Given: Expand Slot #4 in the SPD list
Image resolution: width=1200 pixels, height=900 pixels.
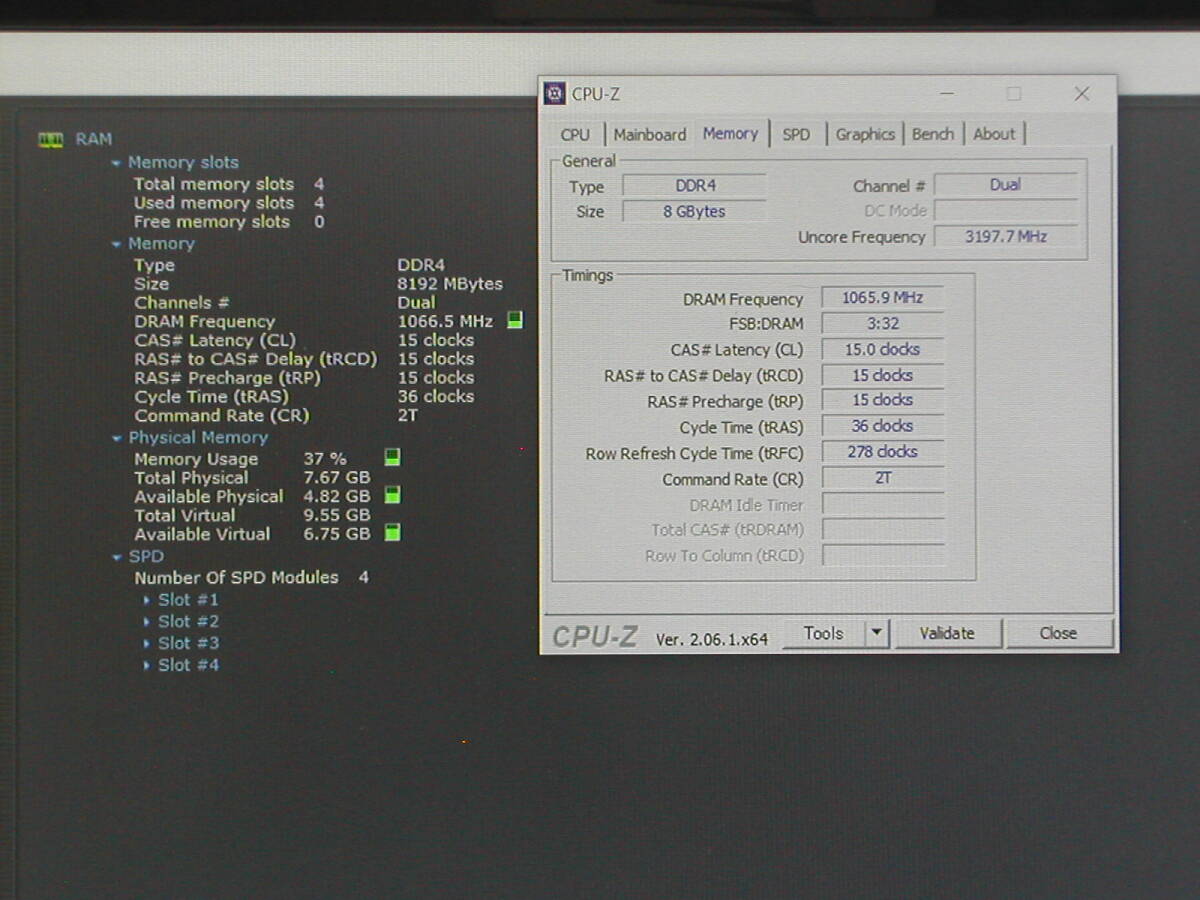Looking at the screenshot, I should click(147, 665).
